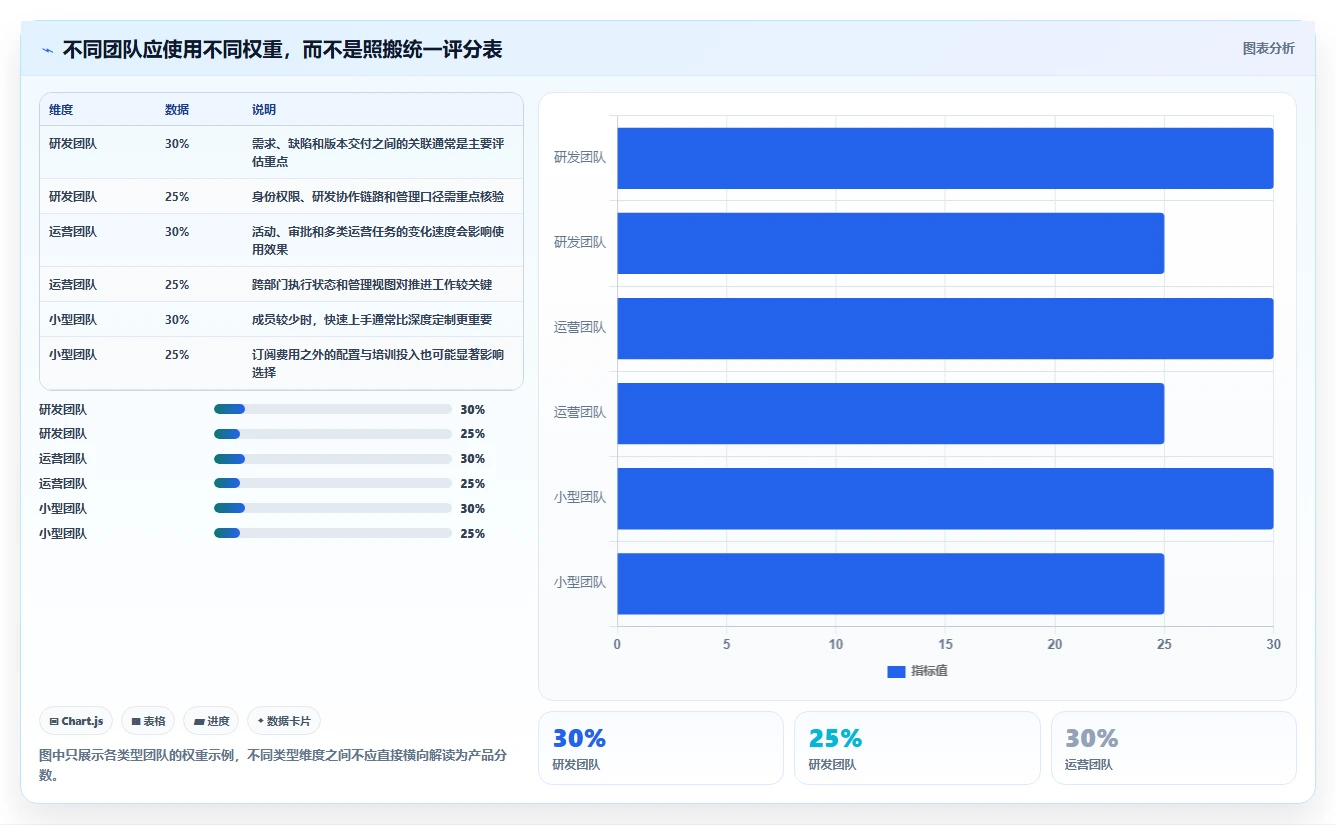Click the 小型团队 cell in the 成员较少时 row
The height and width of the screenshot is (825, 1336).
tap(73, 320)
